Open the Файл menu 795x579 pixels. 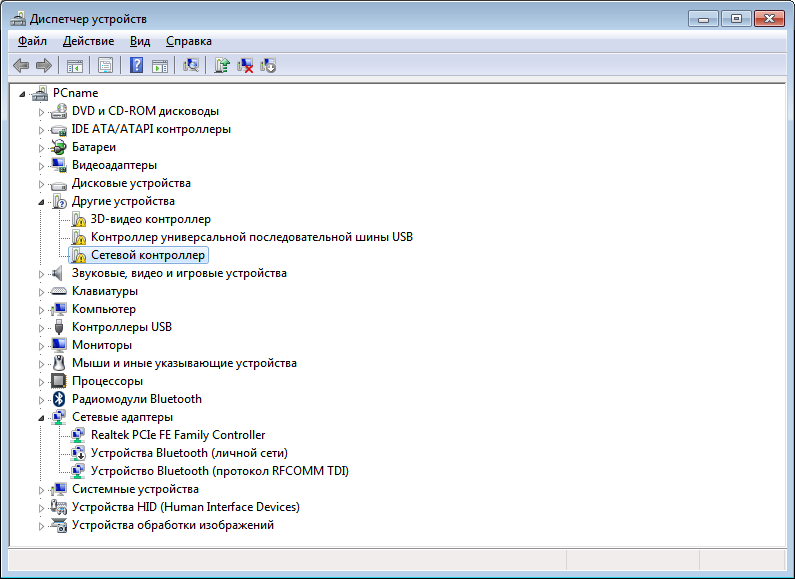pyautogui.click(x=32, y=41)
